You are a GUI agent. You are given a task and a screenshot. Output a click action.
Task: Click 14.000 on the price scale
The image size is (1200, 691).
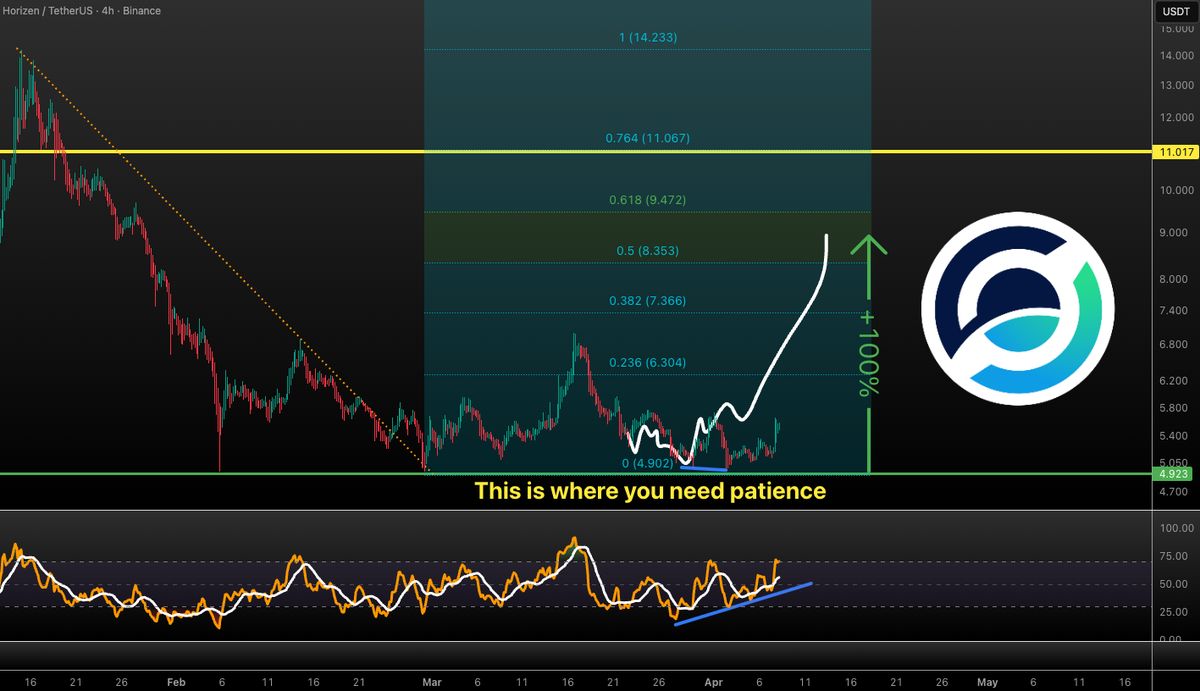(1175, 56)
